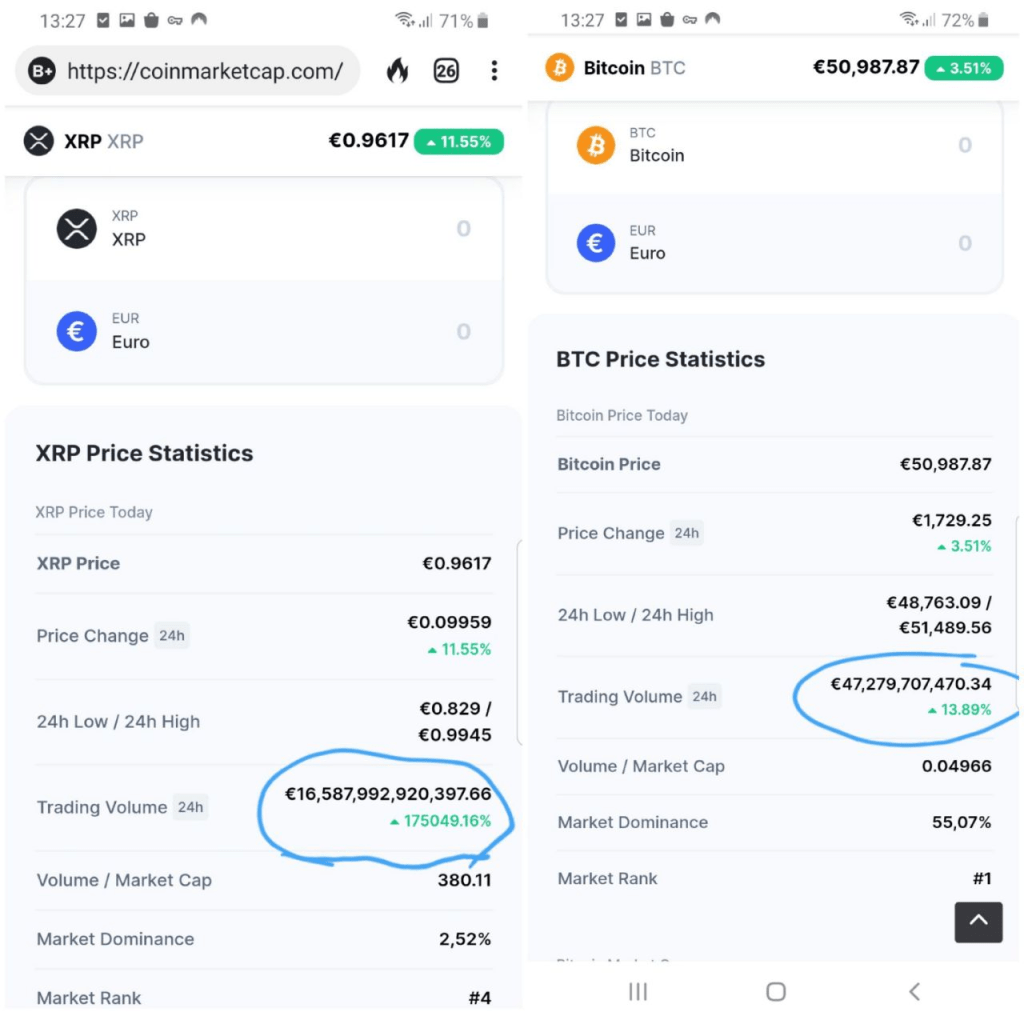Tap the green 11.55% change badge
Viewport: 1024px width, 1024px height.
point(459,142)
